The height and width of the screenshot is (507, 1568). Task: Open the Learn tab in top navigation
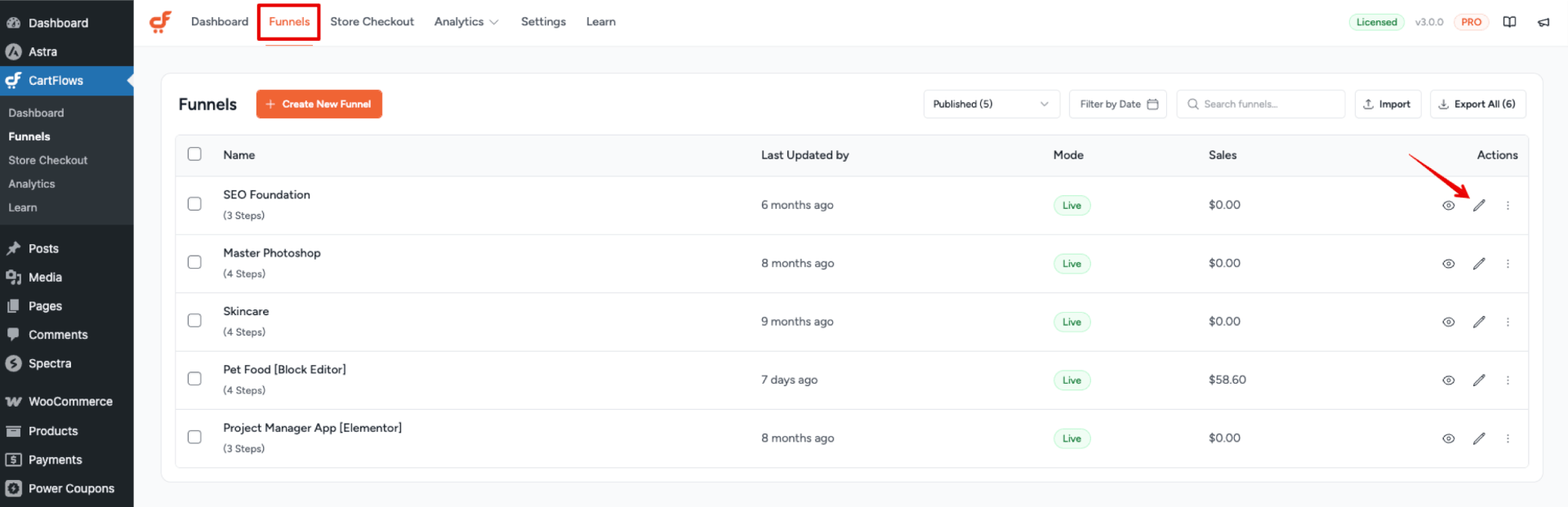click(601, 22)
